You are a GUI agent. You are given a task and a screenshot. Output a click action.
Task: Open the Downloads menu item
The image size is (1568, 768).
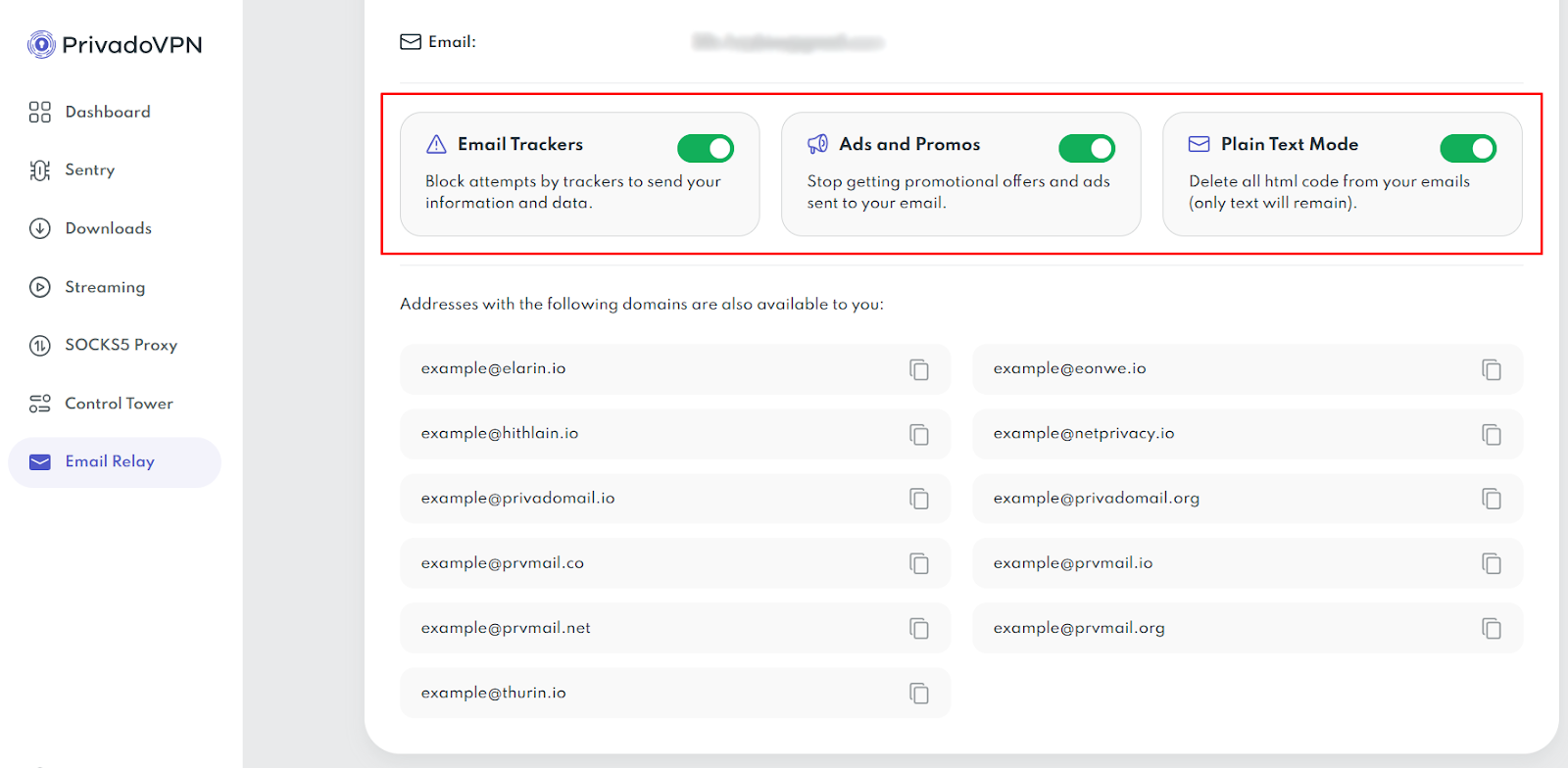point(108,228)
